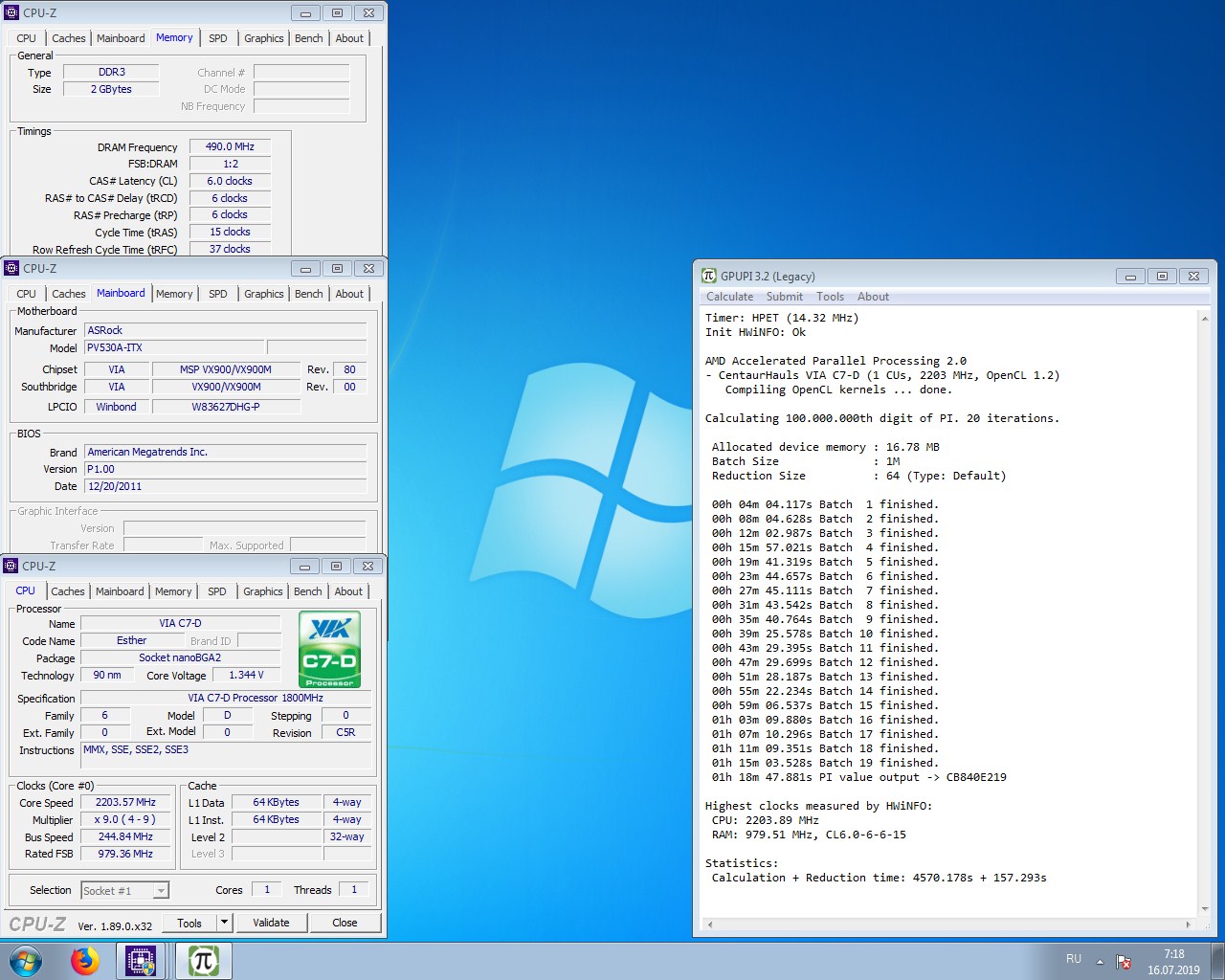
Task: Select CPU tab in top CPU-Z window
Action: click(x=27, y=38)
